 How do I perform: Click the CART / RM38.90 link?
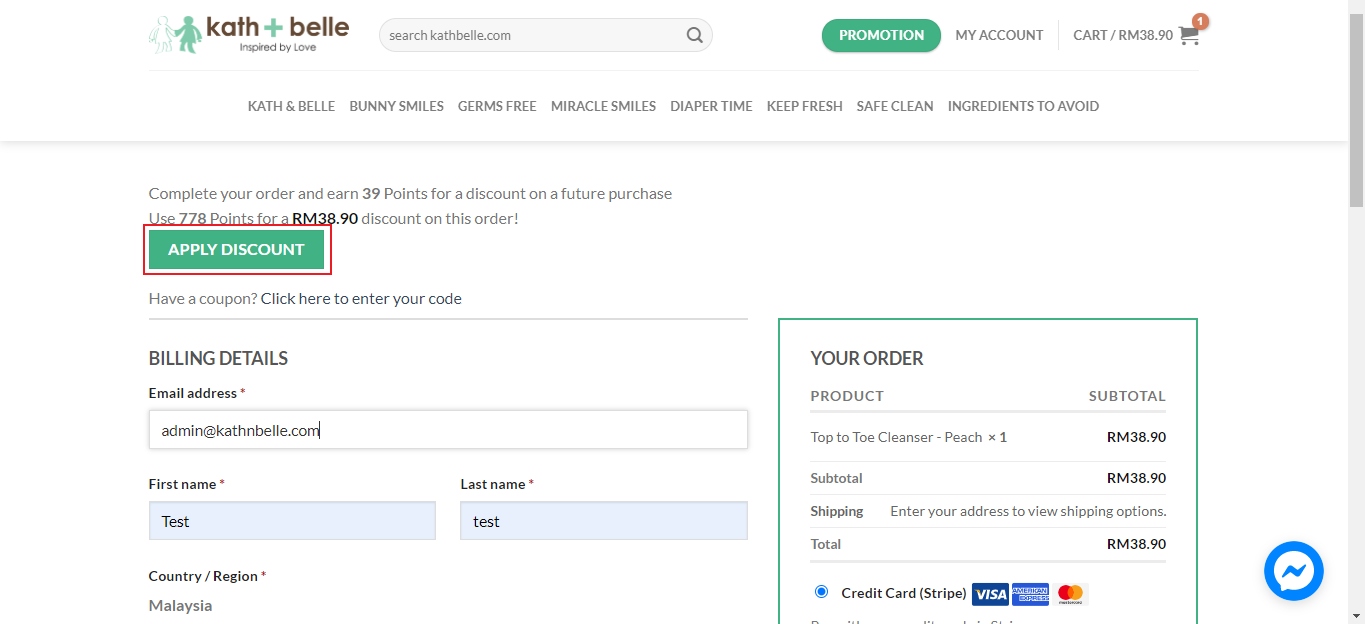click(x=1122, y=35)
